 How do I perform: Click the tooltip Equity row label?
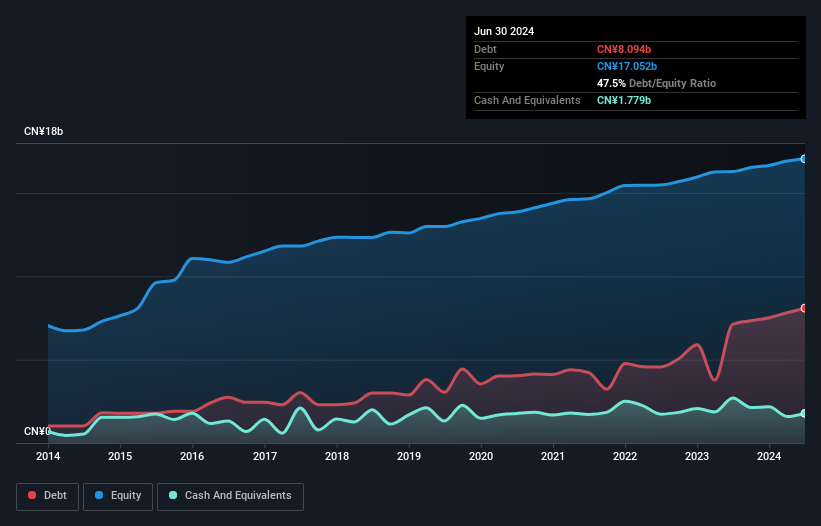tap(489, 66)
